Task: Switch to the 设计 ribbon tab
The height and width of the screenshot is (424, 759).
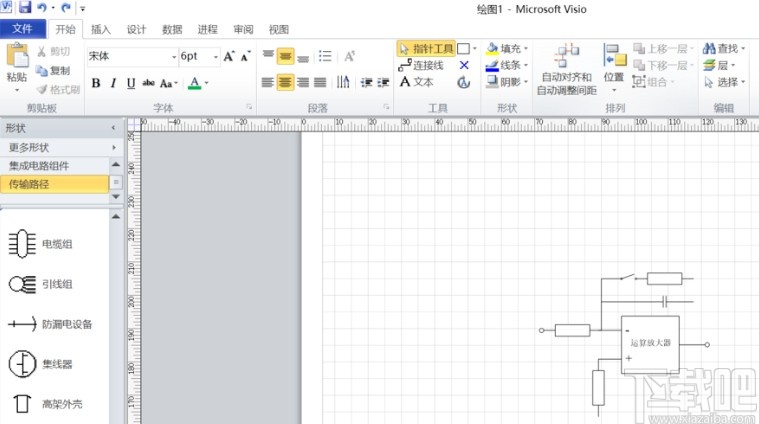Action: coord(137,30)
